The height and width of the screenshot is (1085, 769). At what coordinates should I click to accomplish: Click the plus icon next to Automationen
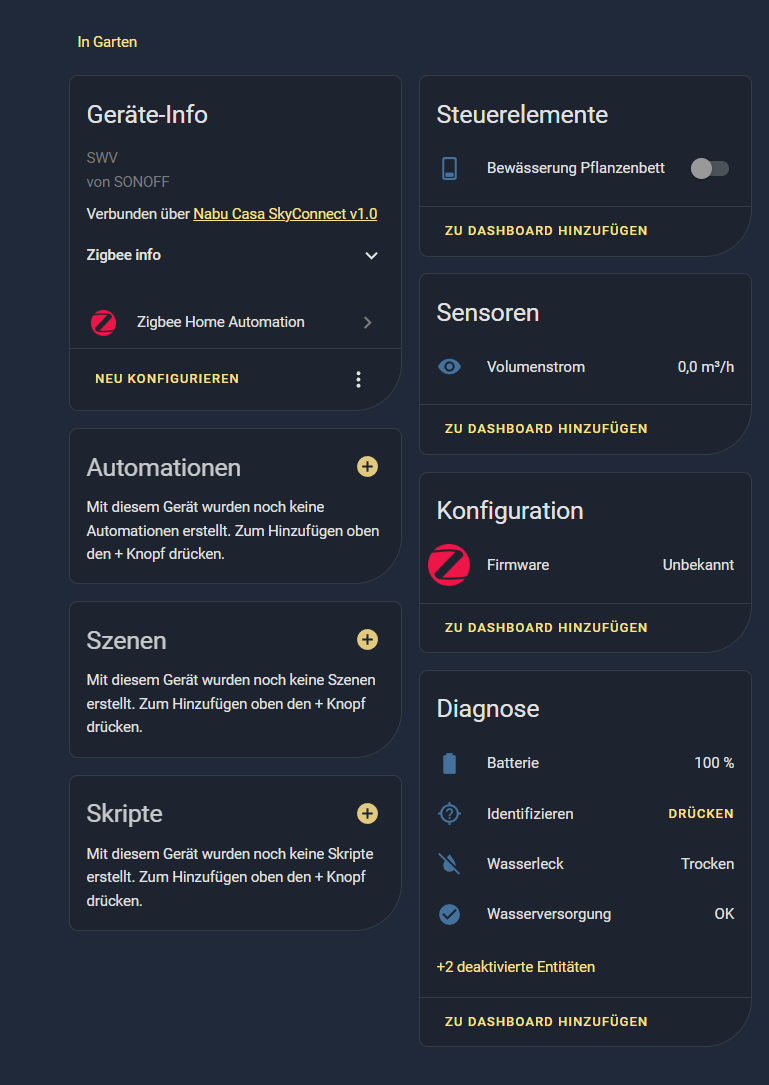pos(368,466)
